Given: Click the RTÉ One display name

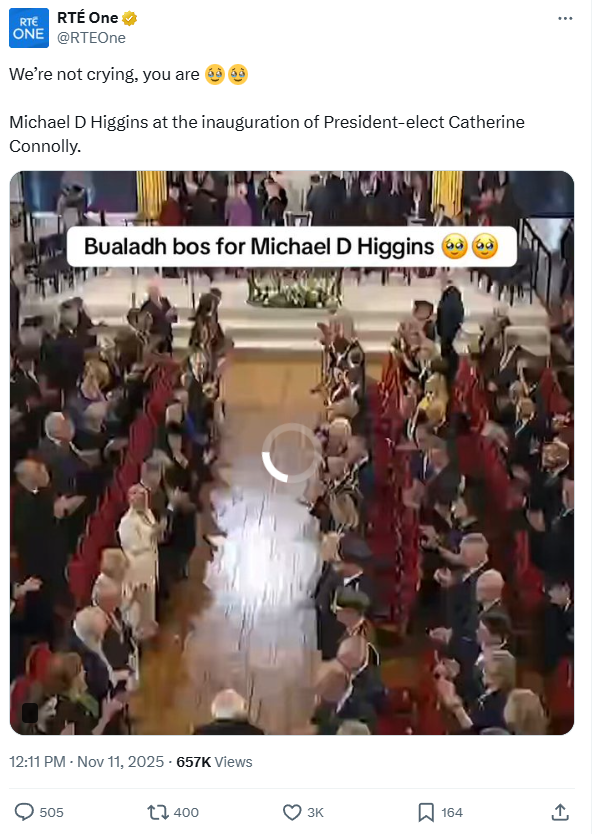Looking at the screenshot, I should [88, 18].
